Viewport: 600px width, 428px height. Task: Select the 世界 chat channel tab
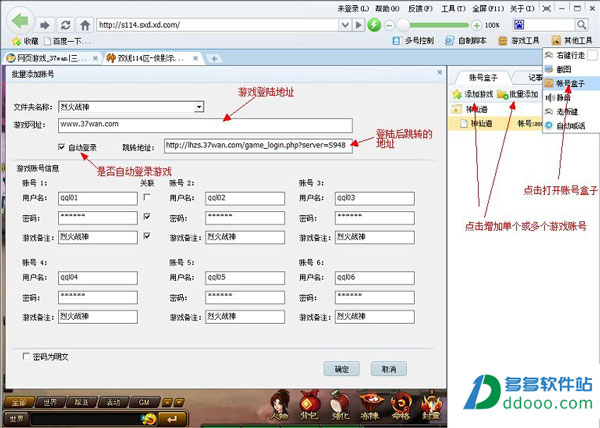(x=50, y=402)
